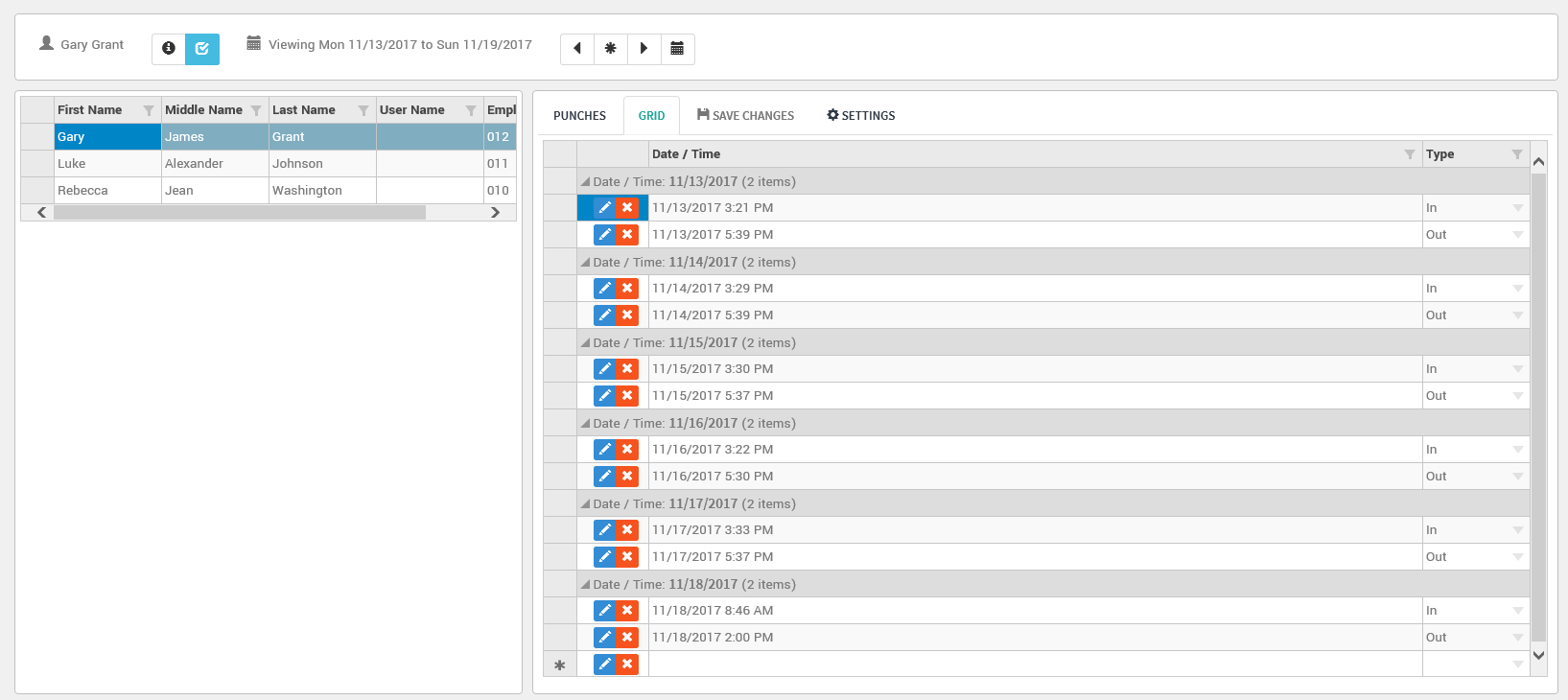Viewport: 1568px width, 700px height.
Task: Click Save Changes
Action: click(745, 116)
